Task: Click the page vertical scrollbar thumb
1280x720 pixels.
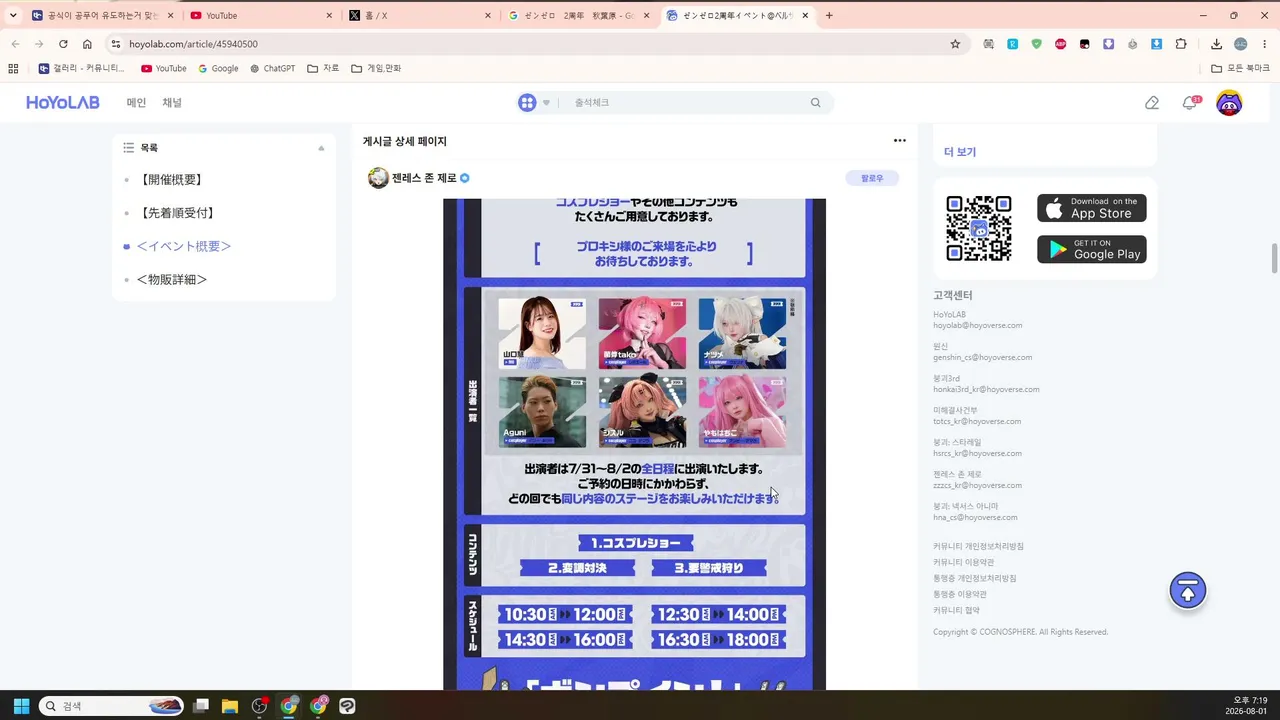Action: click(x=1274, y=257)
